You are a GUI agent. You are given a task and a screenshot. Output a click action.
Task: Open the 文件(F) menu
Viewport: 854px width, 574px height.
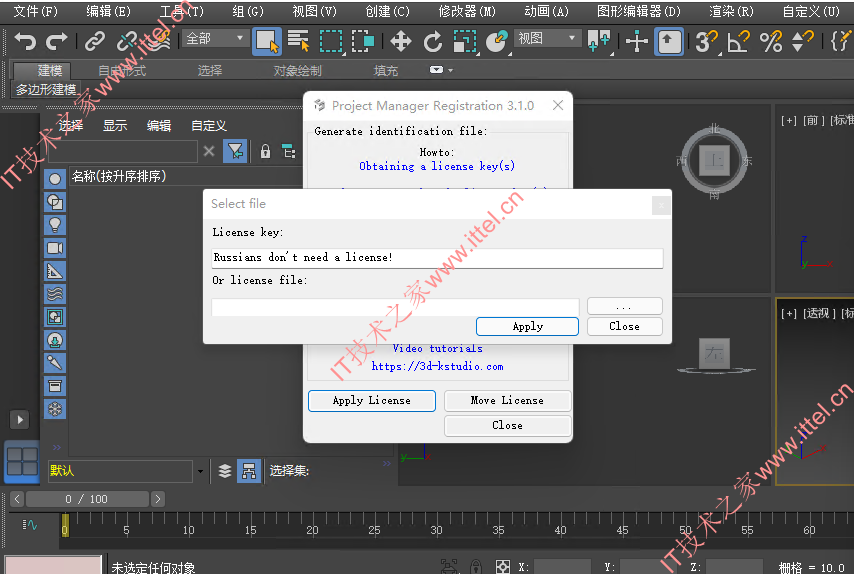pyautogui.click(x=35, y=11)
